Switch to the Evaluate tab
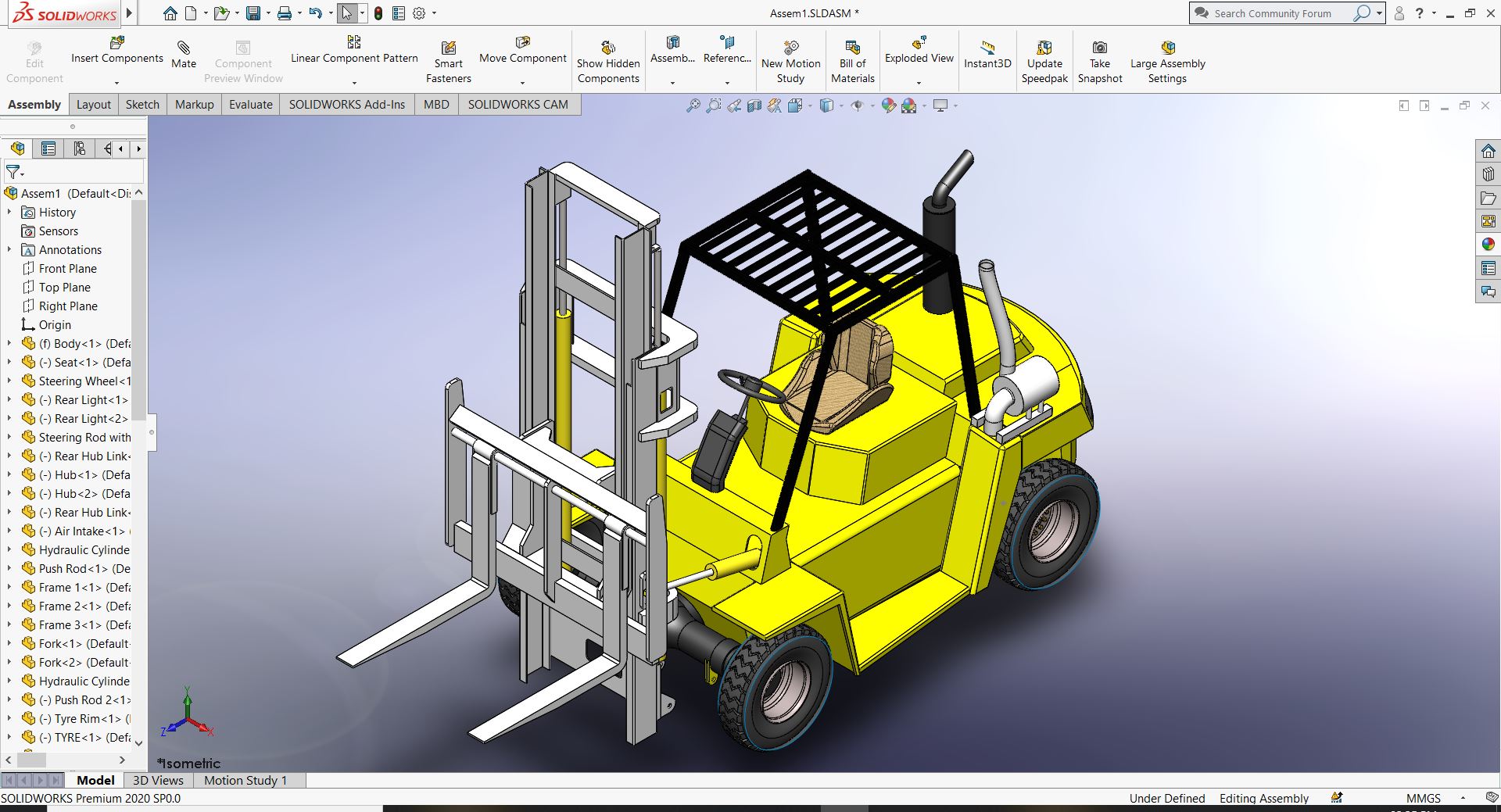1501x812 pixels. pyautogui.click(x=250, y=105)
